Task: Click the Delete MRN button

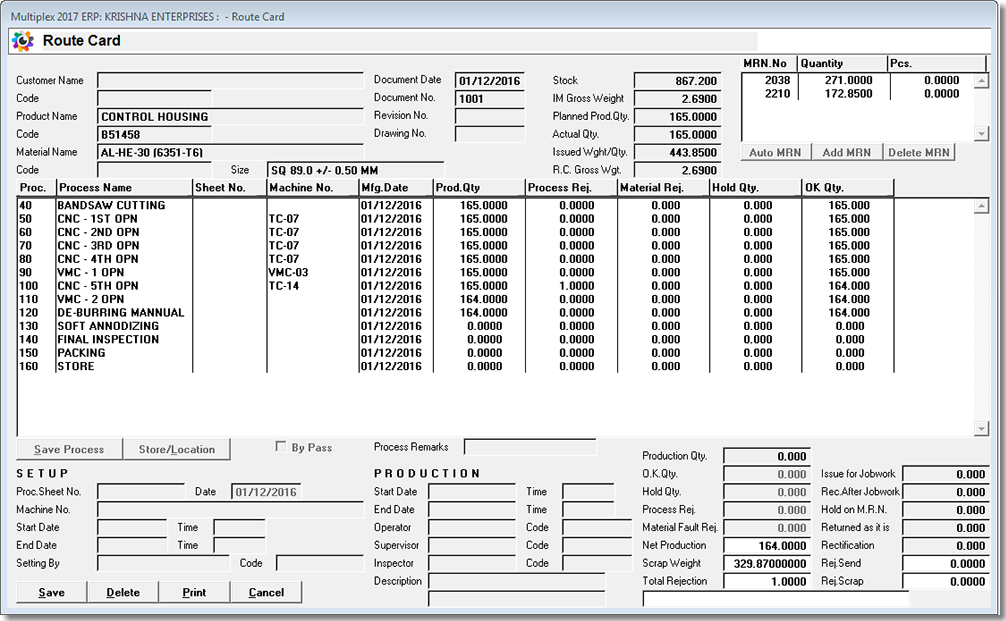Action: point(920,152)
